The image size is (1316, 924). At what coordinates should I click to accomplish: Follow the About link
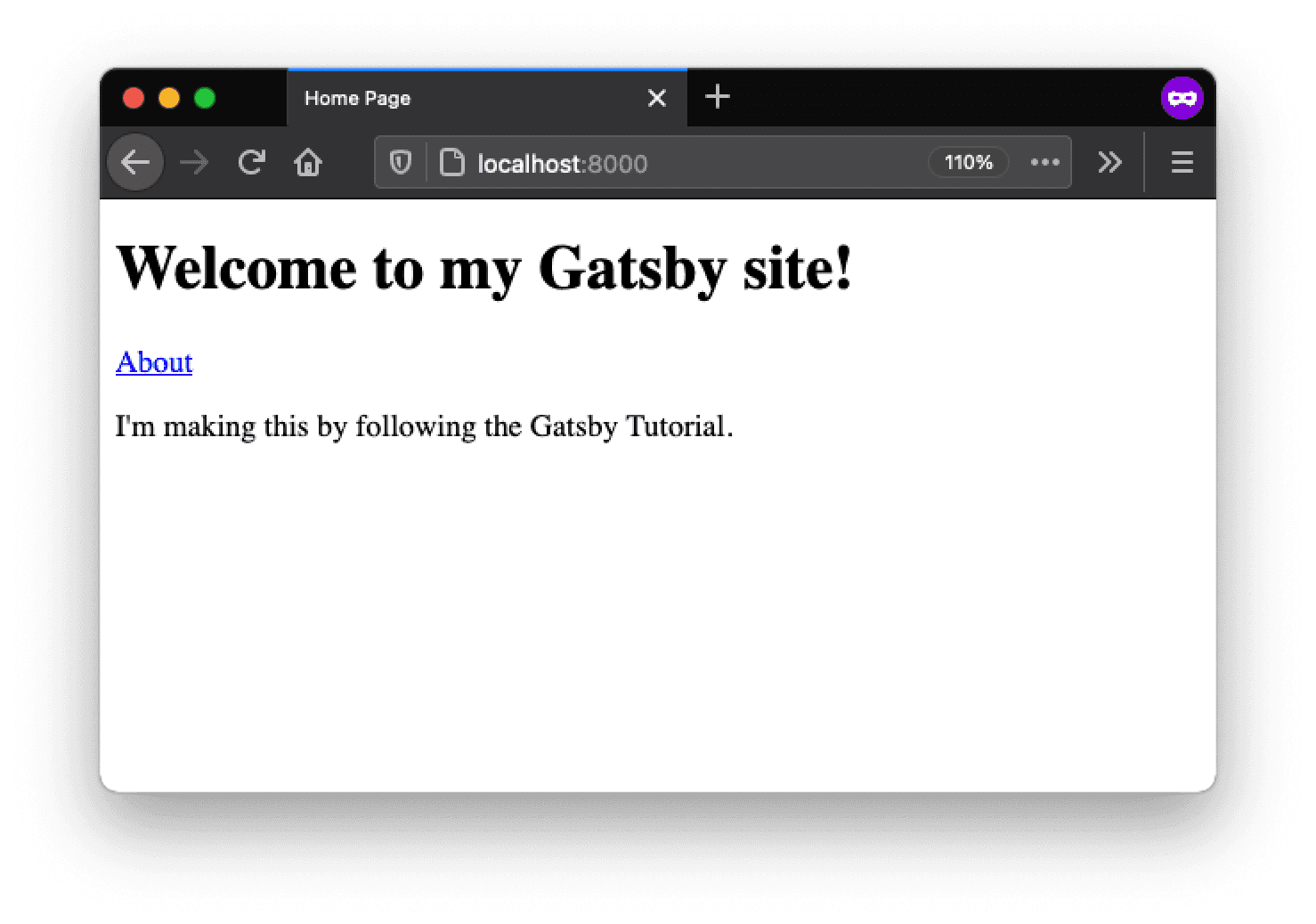(x=154, y=362)
